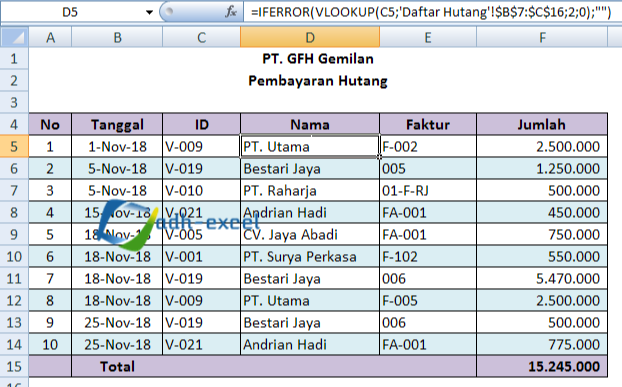Click the Select All corner button
This screenshot has width=622, height=387.
click(x=14, y=37)
